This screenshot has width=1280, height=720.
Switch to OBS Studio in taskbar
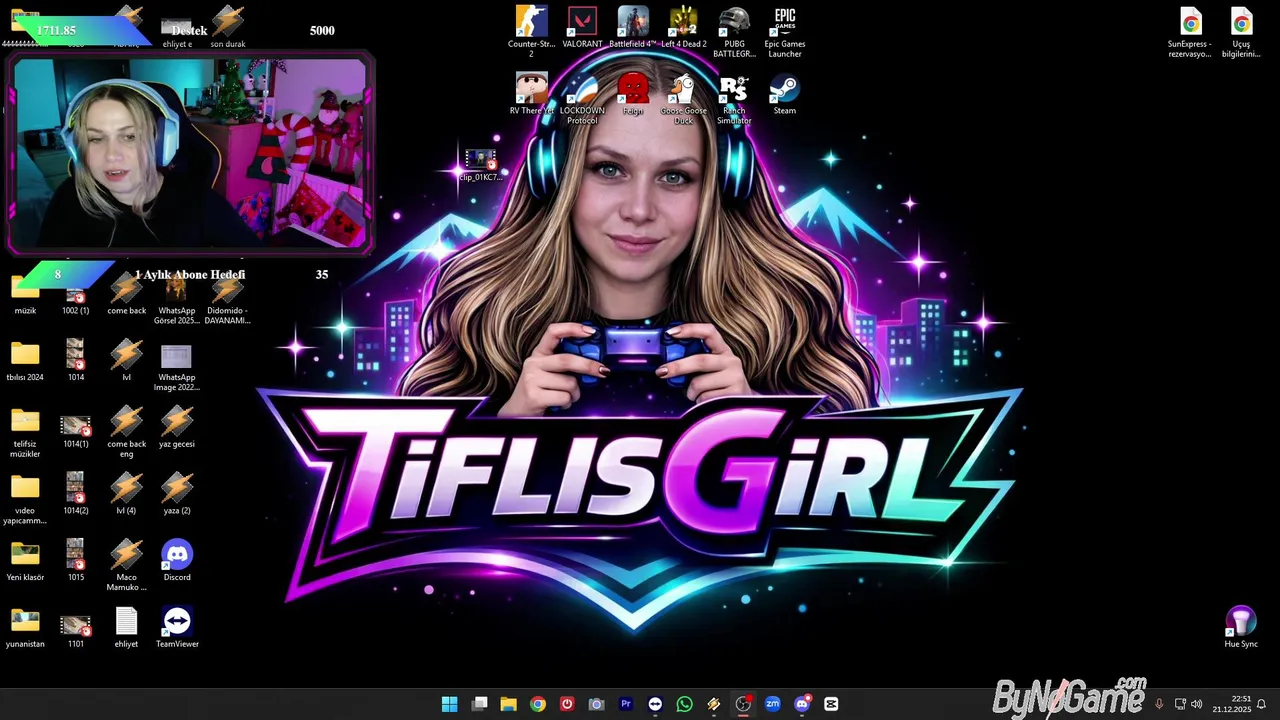(743, 704)
